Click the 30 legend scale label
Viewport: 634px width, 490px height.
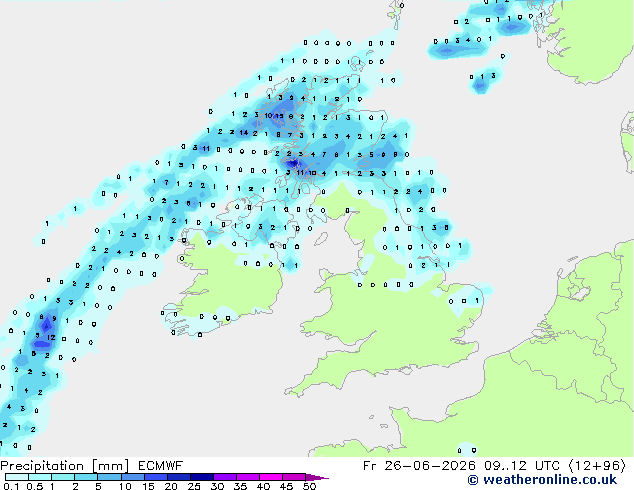coord(217,486)
